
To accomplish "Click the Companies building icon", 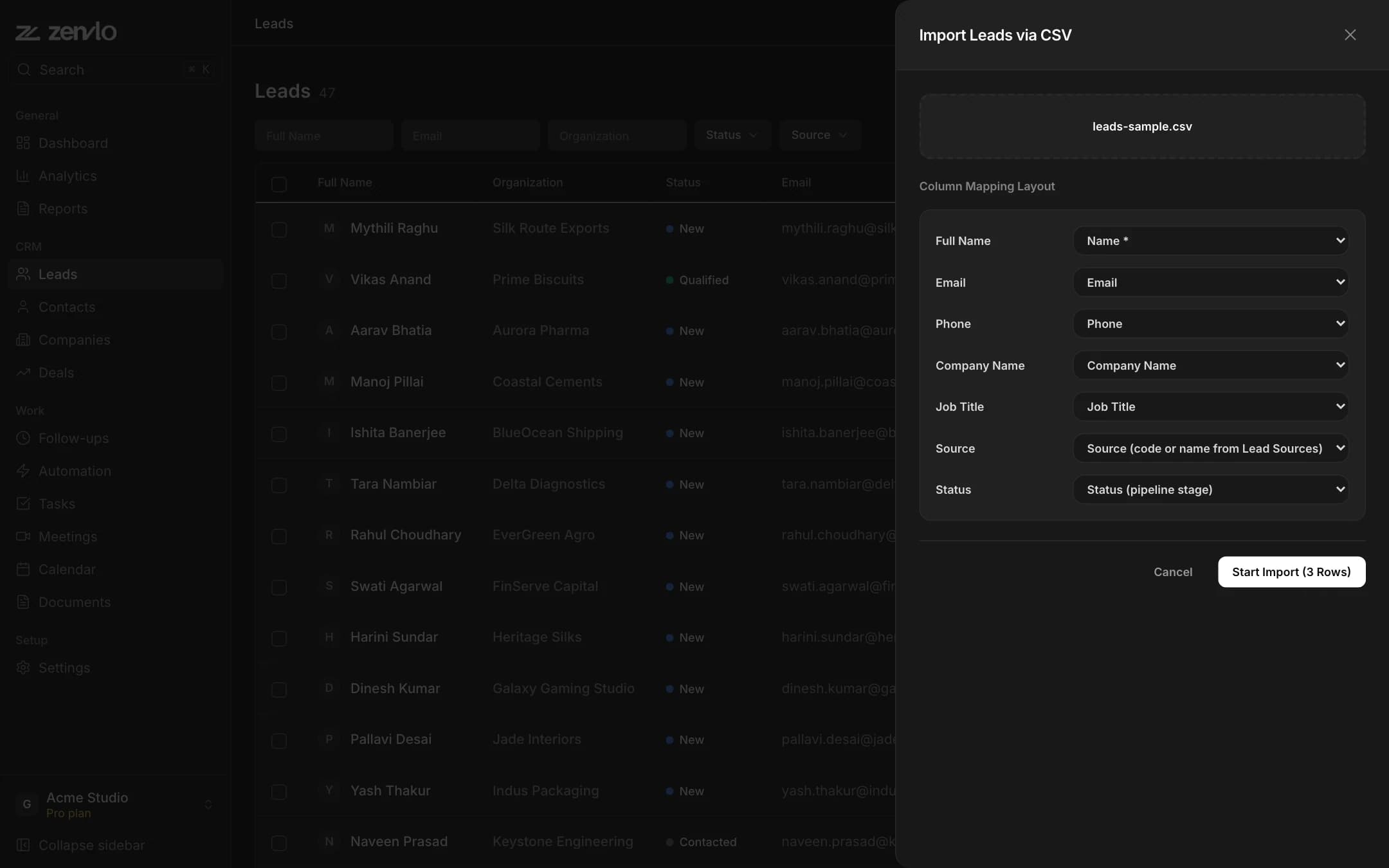I will (x=23, y=339).
